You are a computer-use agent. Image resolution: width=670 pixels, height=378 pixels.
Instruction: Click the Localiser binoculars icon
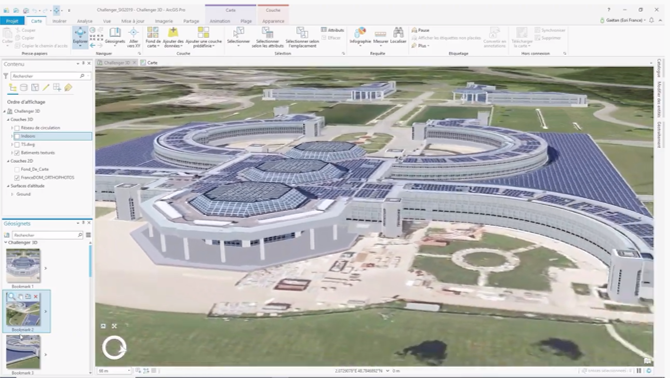click(398, 32)
